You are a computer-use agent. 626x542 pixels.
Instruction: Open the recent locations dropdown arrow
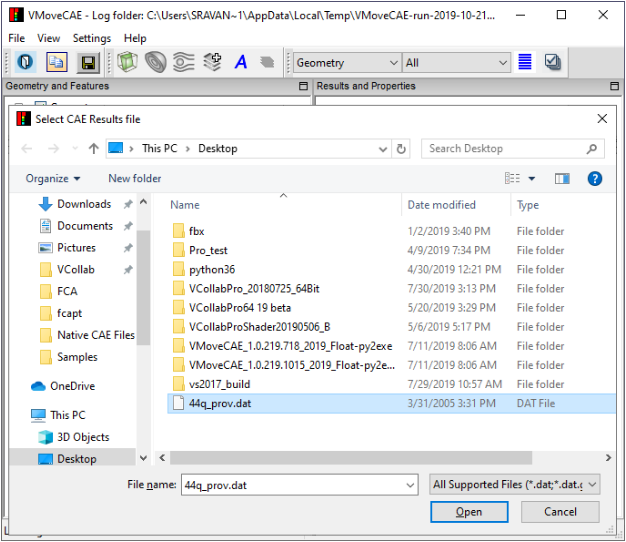(x=75, y=148)
